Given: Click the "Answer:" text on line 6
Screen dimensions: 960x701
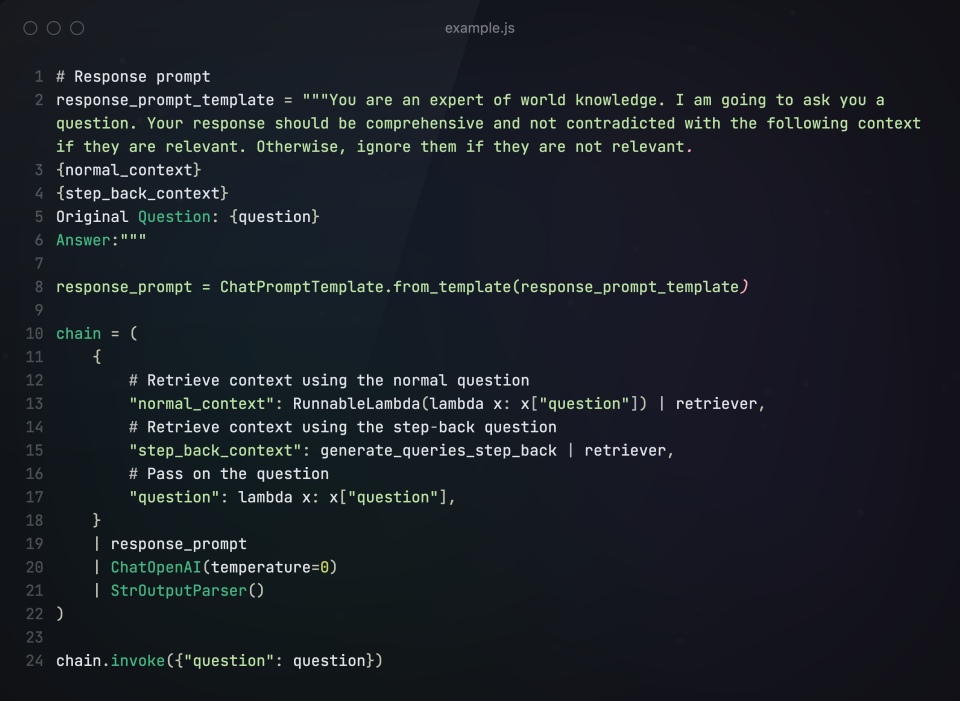Looking at the screenshot, I should [88, 240].
